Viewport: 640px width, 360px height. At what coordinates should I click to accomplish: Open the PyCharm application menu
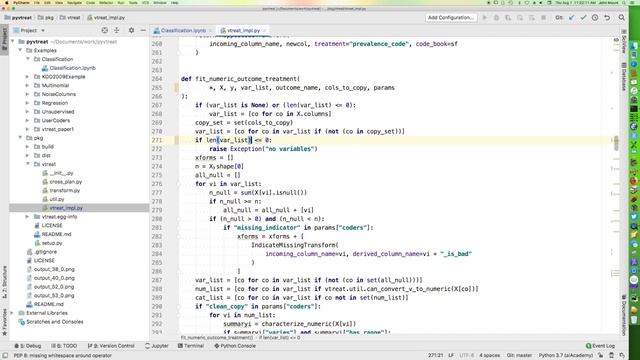coord(21,3)
